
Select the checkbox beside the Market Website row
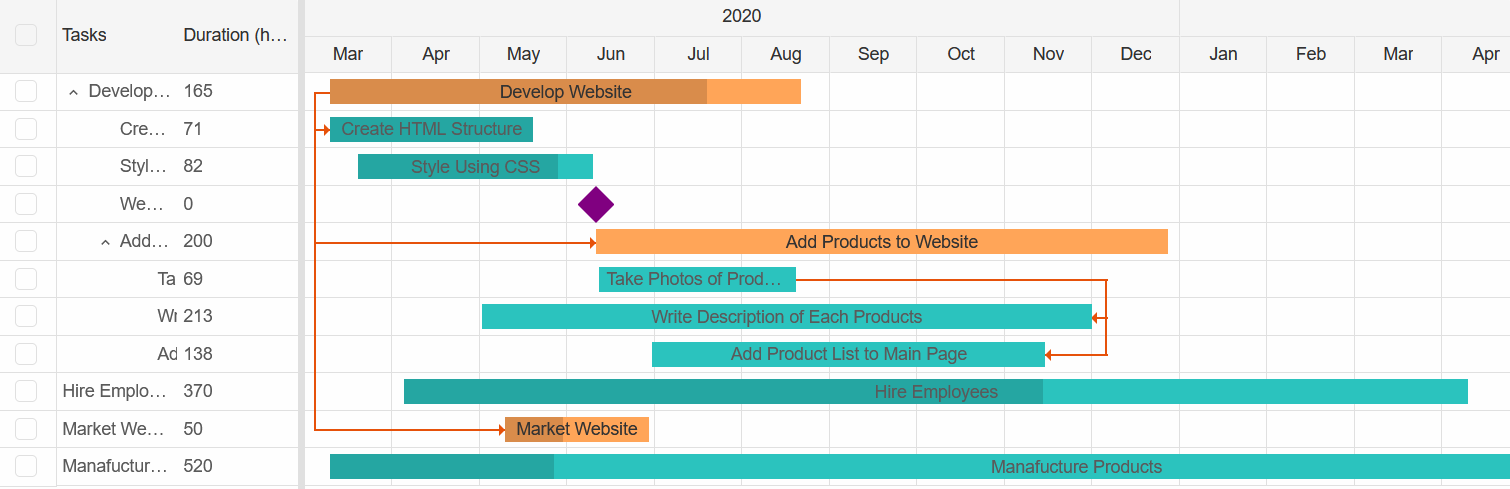pos(26,429)
